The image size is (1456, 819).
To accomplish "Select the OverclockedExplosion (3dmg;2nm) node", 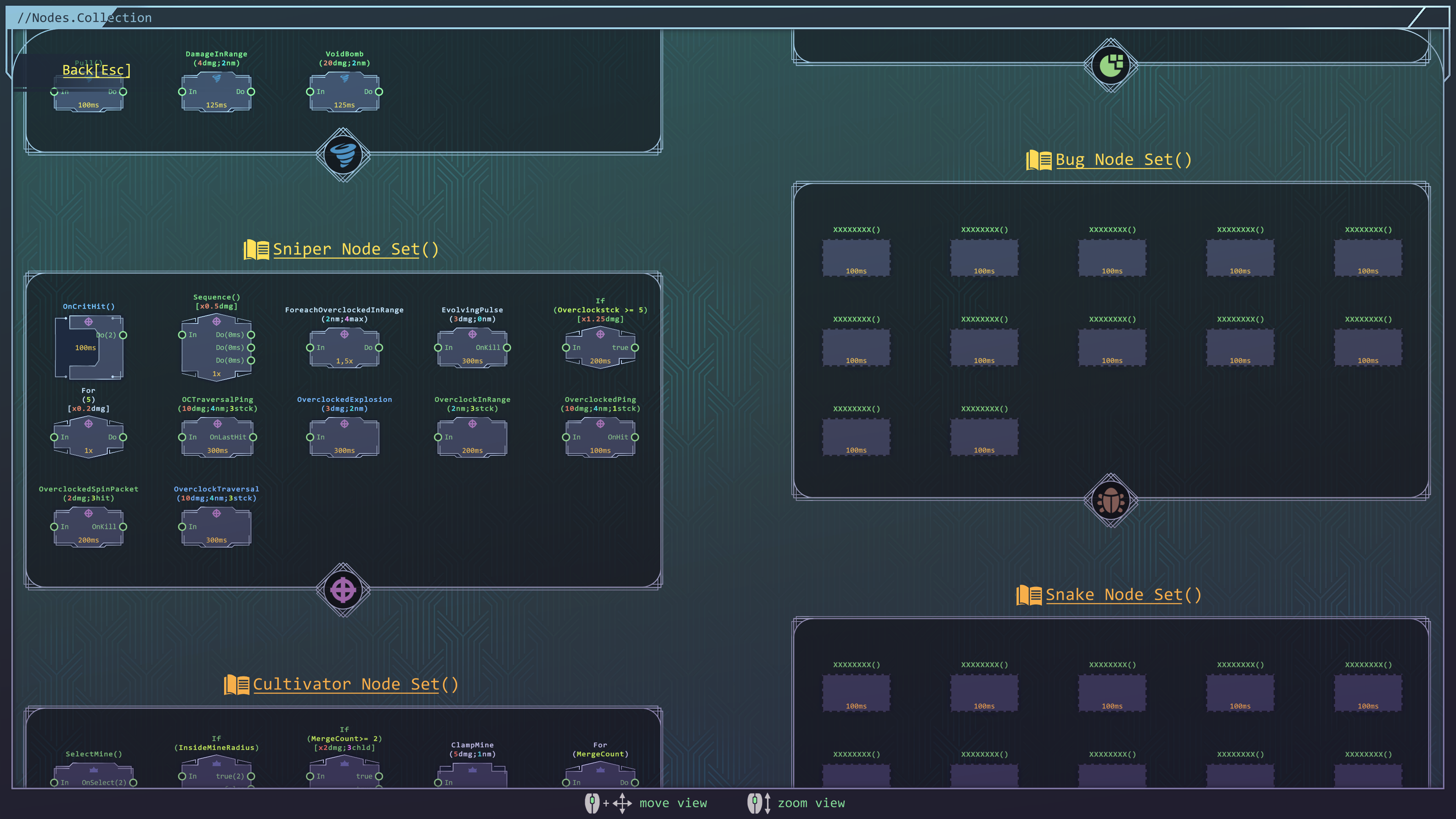I will point(344,437).
